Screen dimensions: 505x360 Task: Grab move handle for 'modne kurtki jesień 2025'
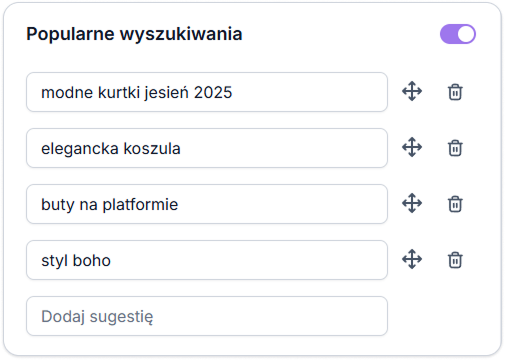(412, 91)
